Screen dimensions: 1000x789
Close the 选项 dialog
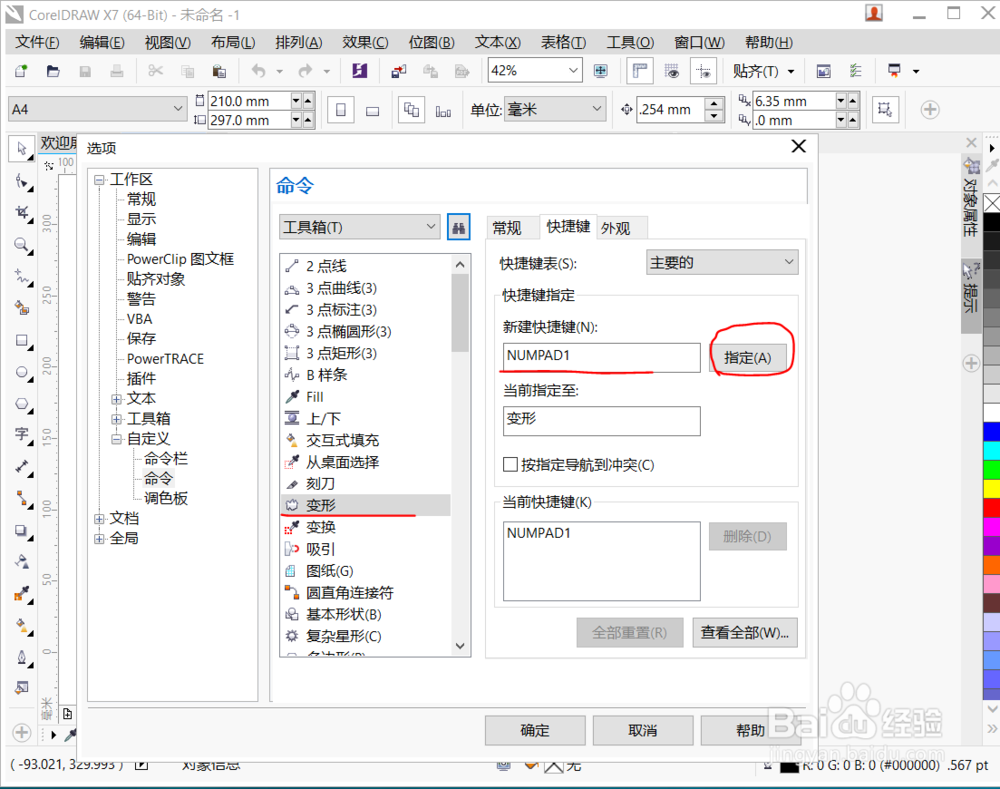click(x=798, y=147)
